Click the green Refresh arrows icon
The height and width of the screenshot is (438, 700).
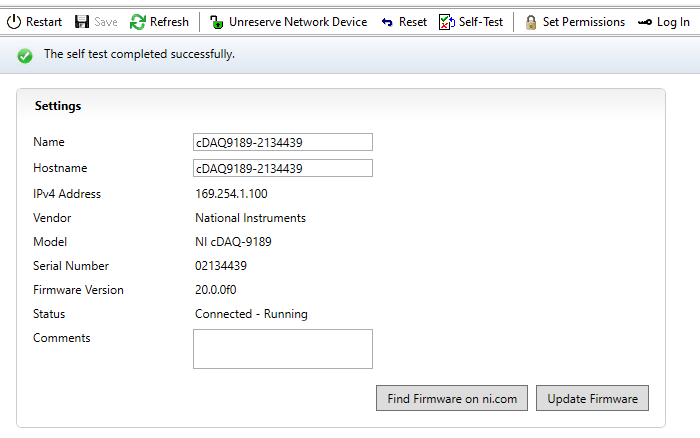click(138, 22)
